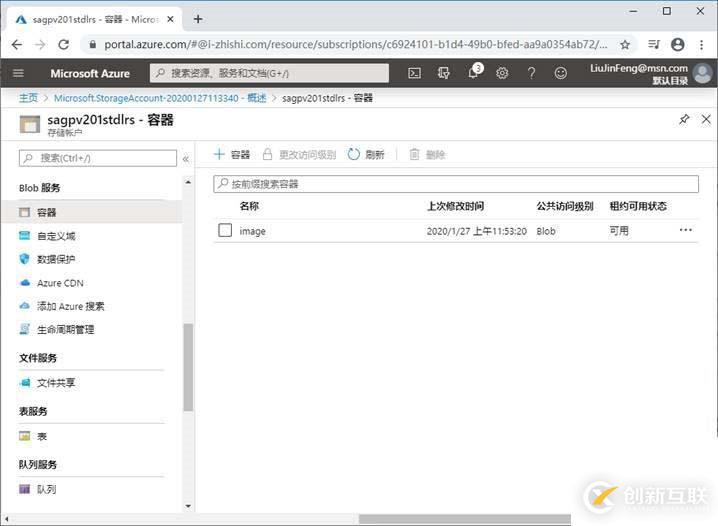Open Azure CDN menu item
718x526 pixels.
[60, 283]
